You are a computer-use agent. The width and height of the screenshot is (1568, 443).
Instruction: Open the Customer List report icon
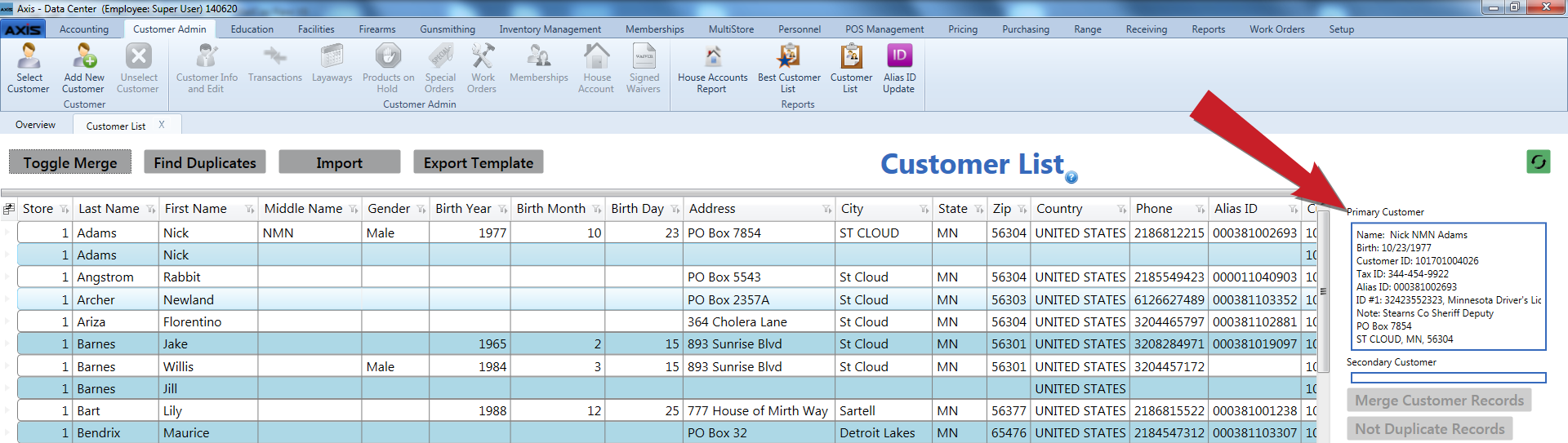tap(851, 68)
